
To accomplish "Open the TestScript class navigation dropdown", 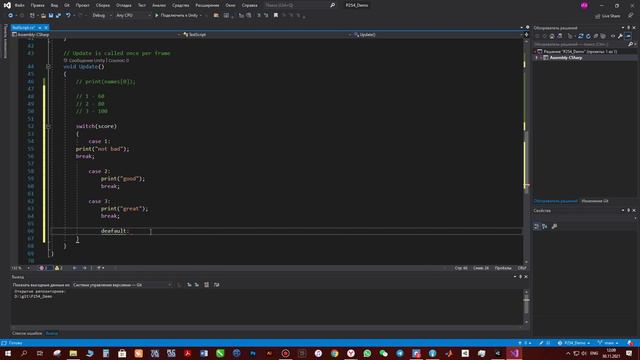I will [x=267, y=35].
